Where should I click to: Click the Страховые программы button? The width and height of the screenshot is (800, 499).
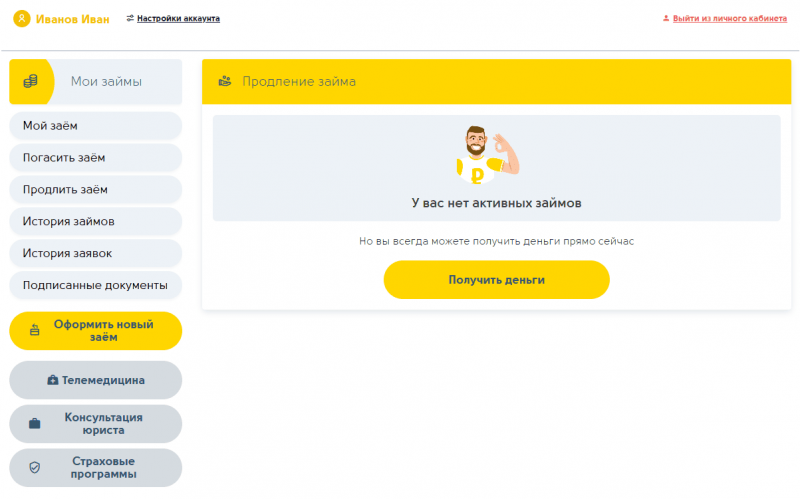(103, 467)
